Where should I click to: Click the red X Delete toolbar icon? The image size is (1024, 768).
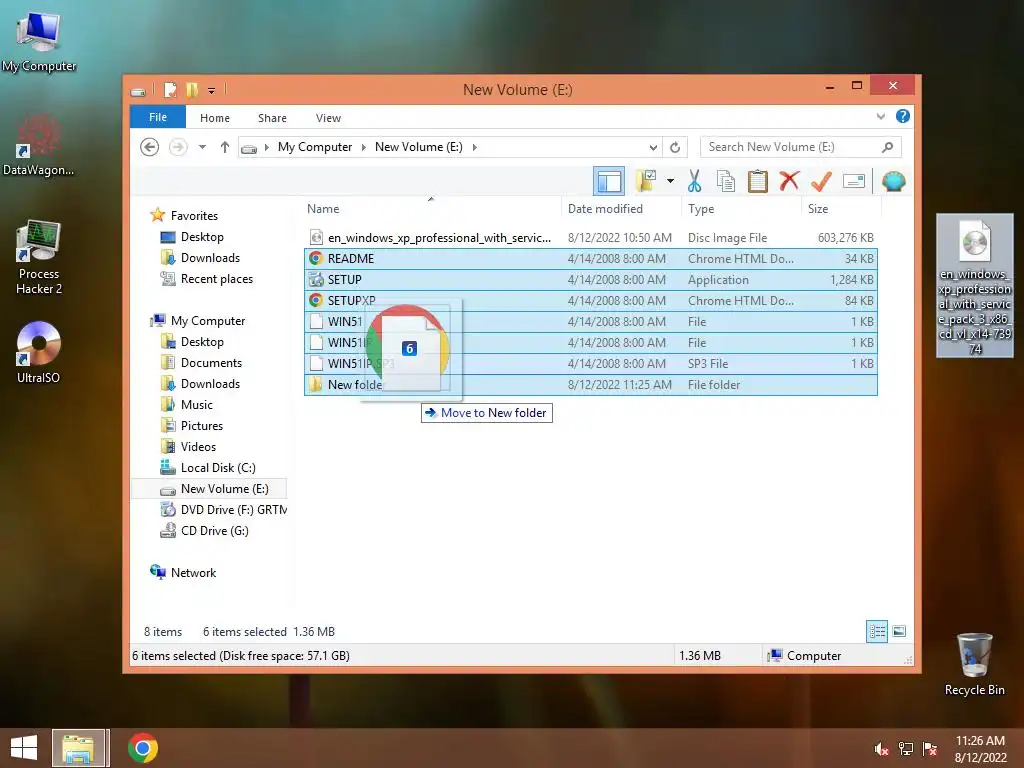coord(789,180)
